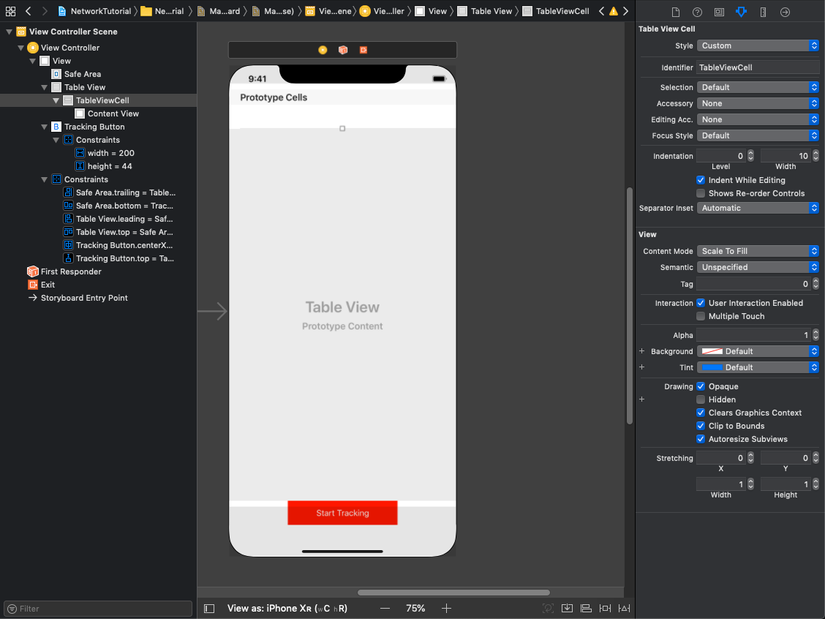Click the yellow warning triangle icon
Viewport: 825px width, 619px height.
coord(613,11)
